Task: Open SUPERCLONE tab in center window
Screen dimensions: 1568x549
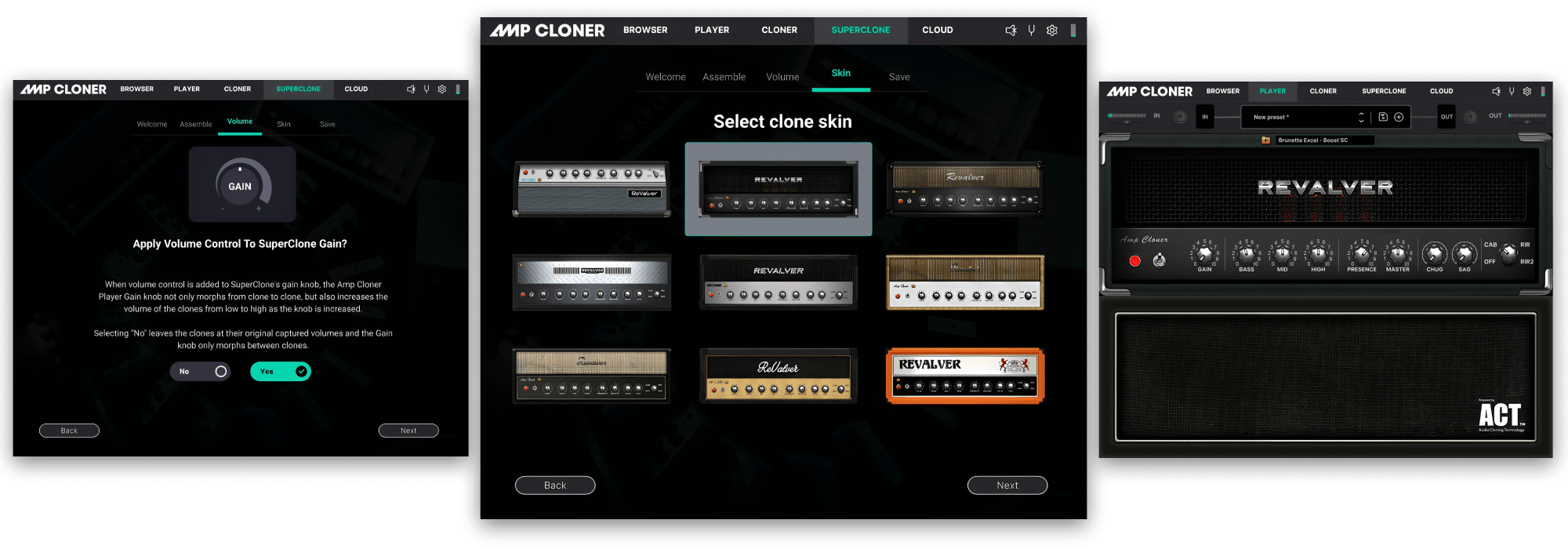Action: click(x=861, y=31)
